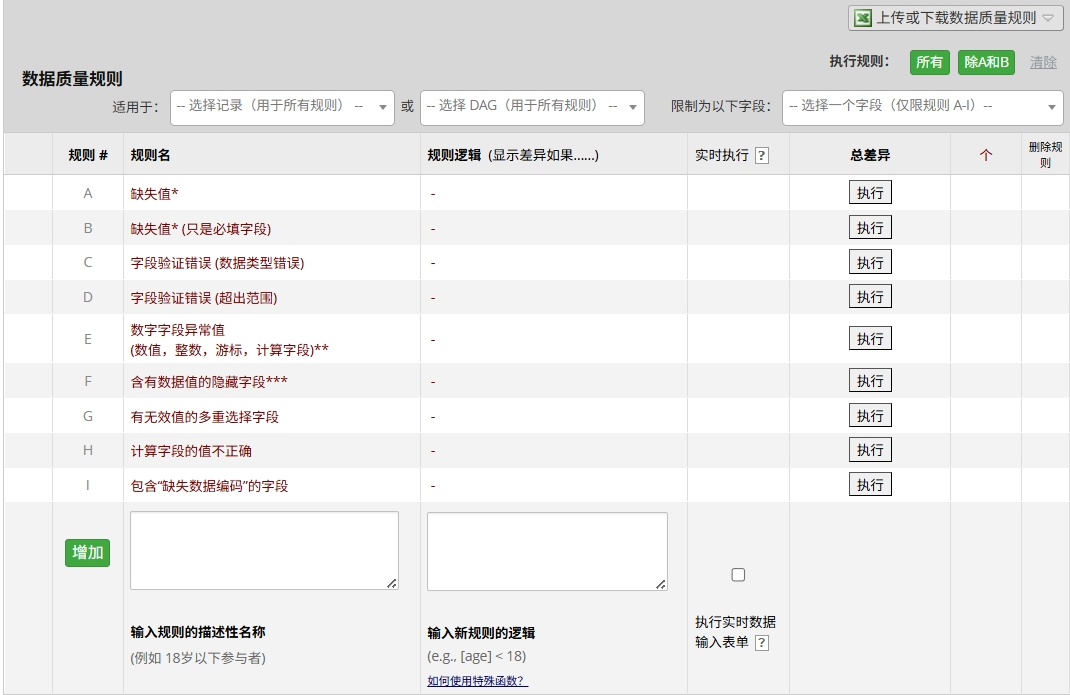The height and width of the screenshot is (695, 1070).
Task: Click the 删除规则 column header
Action: click(x=1045, y=155)
